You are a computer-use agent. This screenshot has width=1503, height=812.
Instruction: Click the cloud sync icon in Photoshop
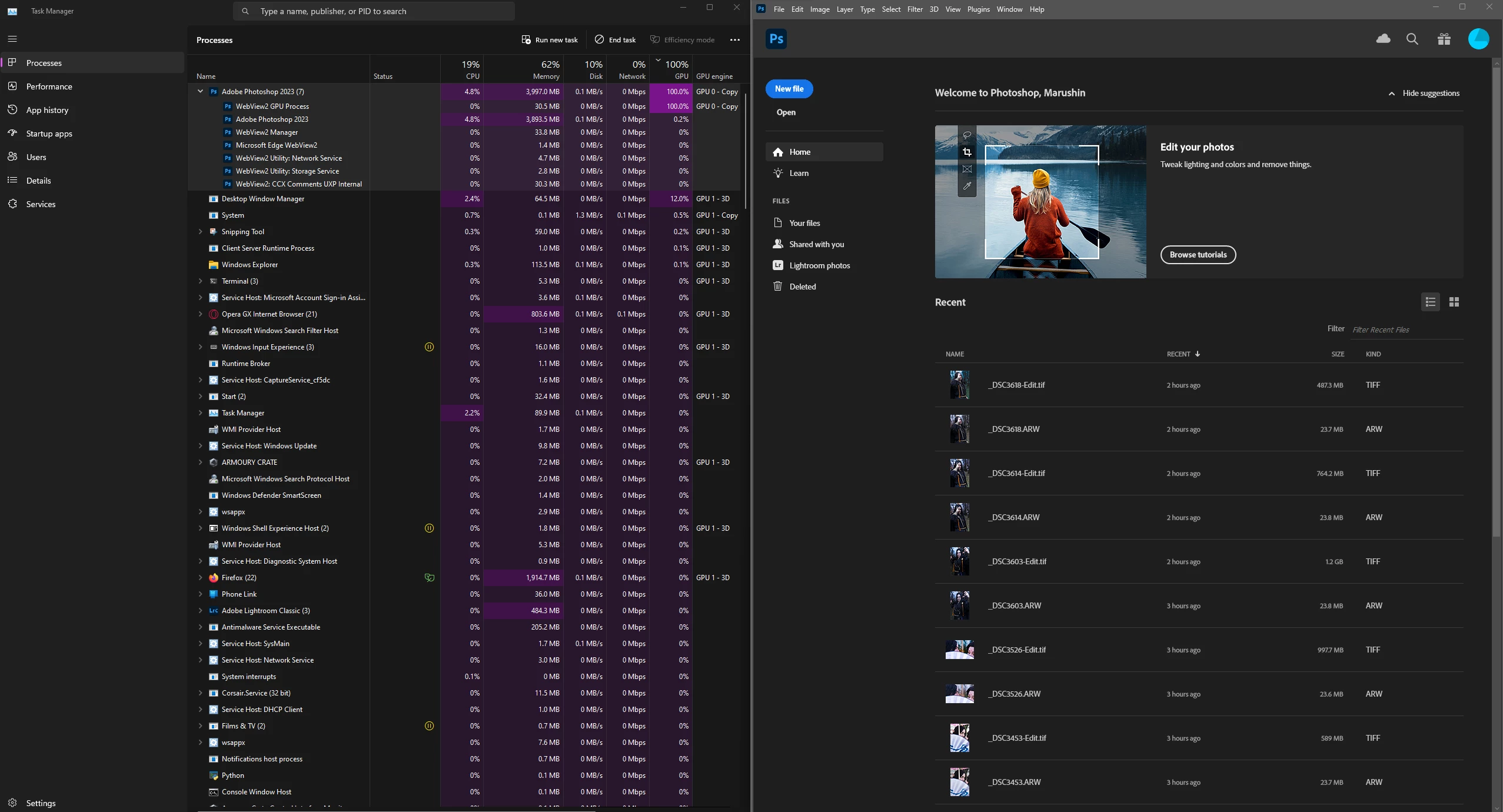pyautogui.click(x=1383, y=39)
